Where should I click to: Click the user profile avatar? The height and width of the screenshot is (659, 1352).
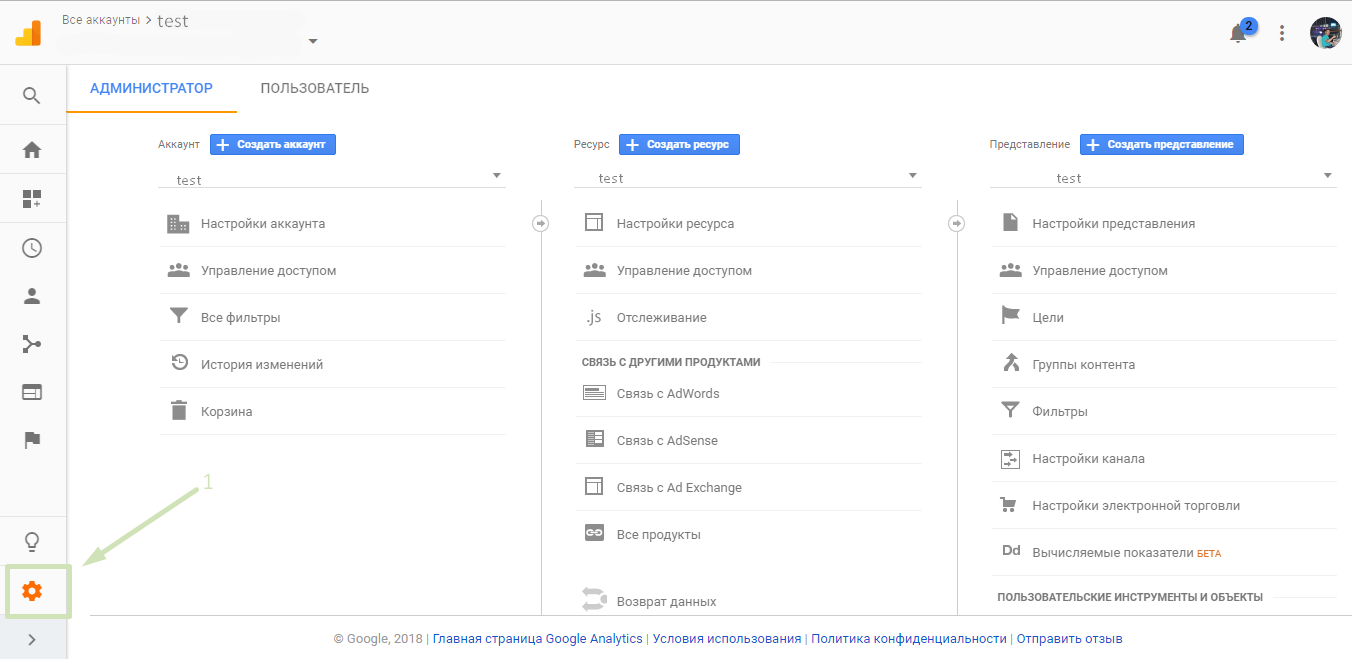click(x=1325, y=33)
